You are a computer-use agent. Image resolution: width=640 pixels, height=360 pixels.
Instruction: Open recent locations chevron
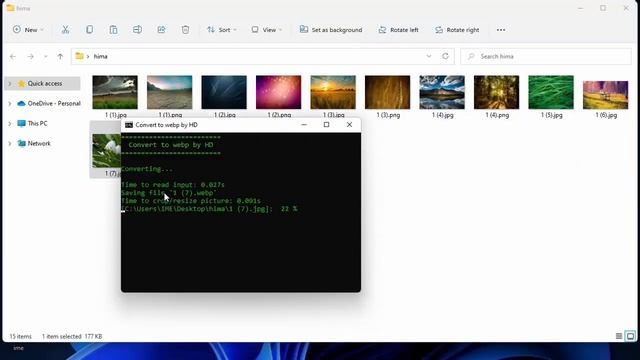point(45,56)
